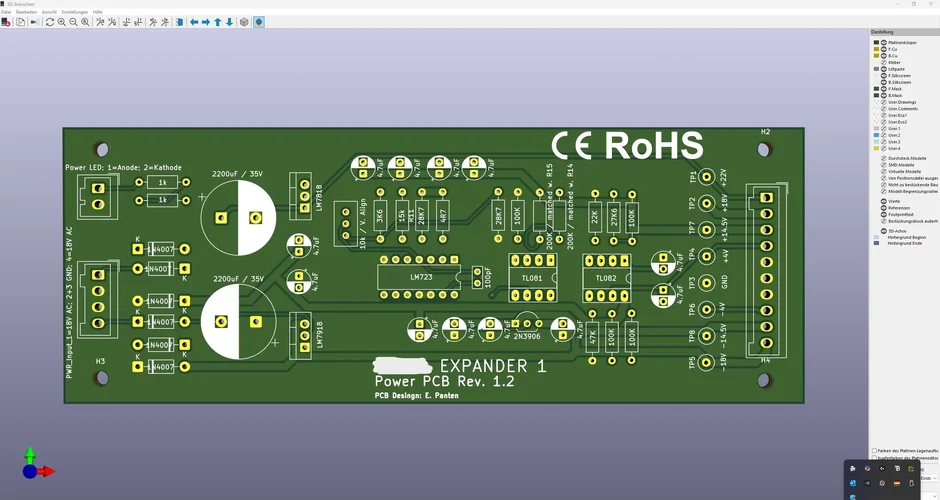Copy 3D image to clipboard toolbar icon
This screenshot has width=940, height=500.
point(20,22)
